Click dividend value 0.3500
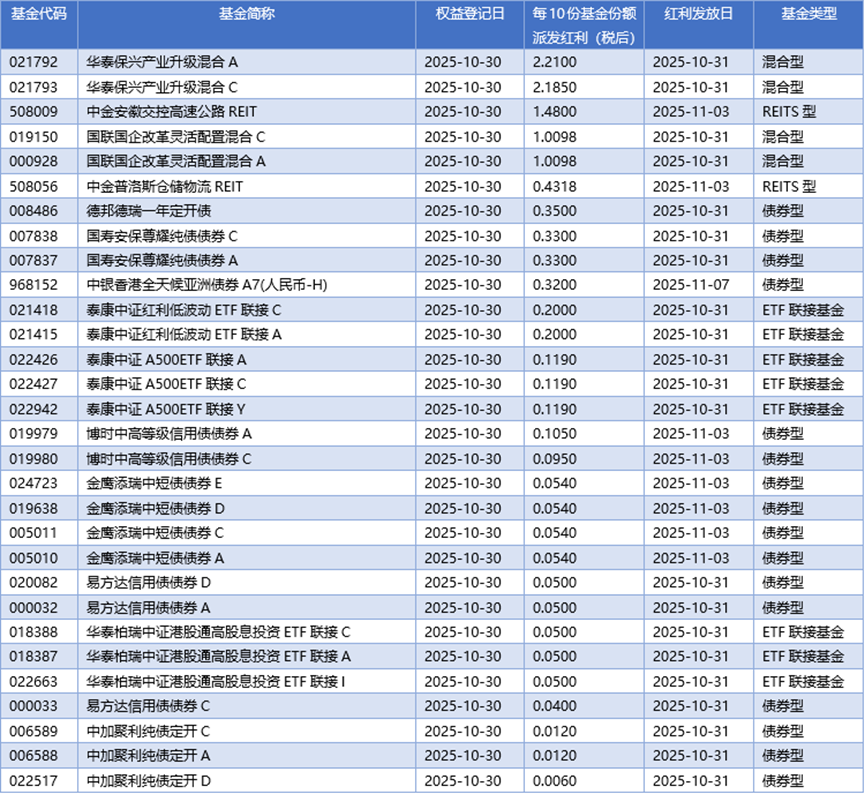865x794 pixels. tap(554, 211)
